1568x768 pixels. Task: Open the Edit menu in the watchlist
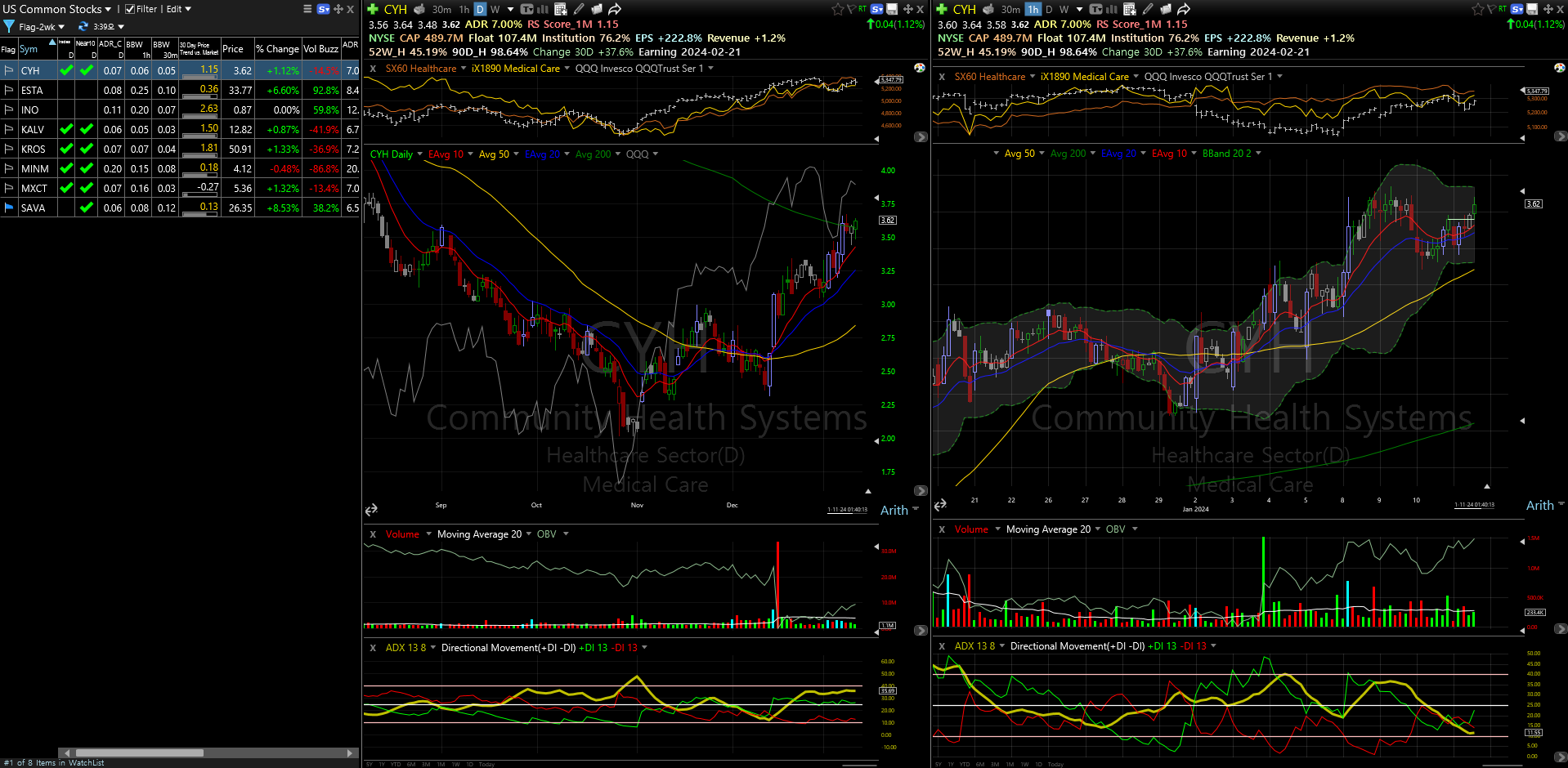[179, 9]
